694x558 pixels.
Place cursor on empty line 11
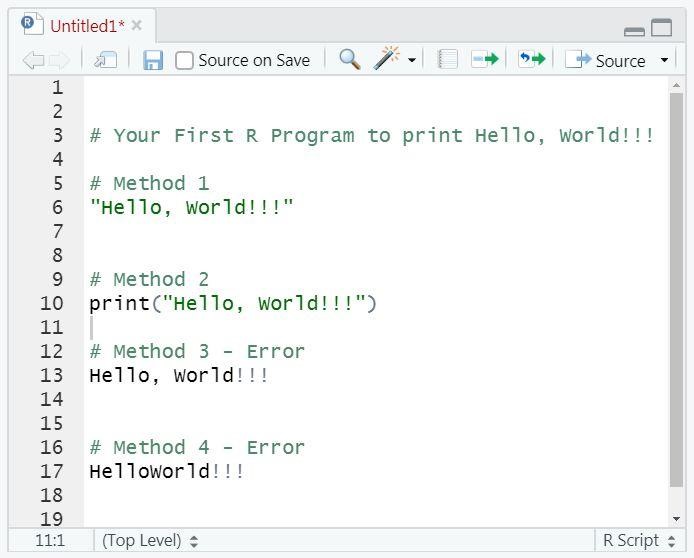tap(376, 327)
